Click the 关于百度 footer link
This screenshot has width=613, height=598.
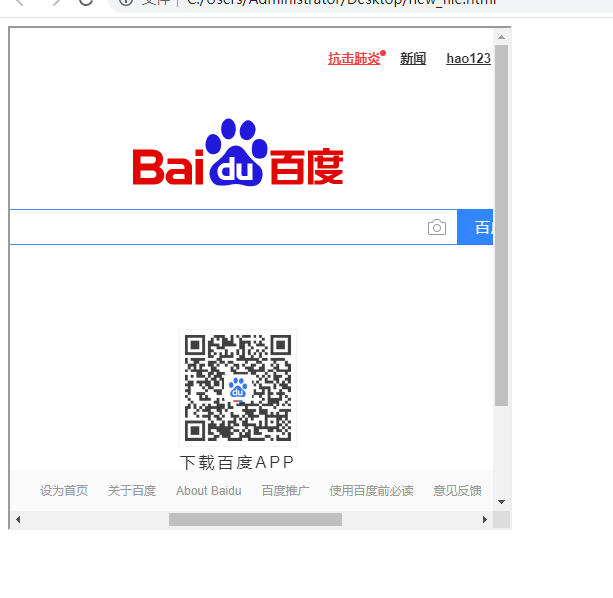click(x=132, y=491)
